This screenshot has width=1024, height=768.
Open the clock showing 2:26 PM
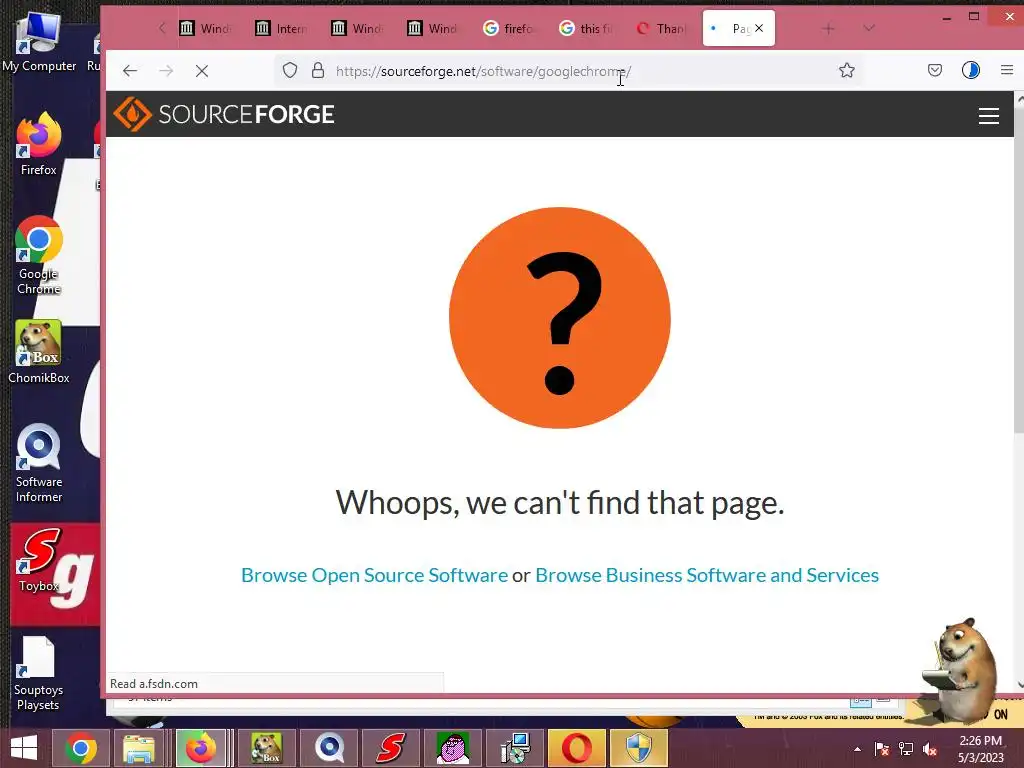pos(980,748)
